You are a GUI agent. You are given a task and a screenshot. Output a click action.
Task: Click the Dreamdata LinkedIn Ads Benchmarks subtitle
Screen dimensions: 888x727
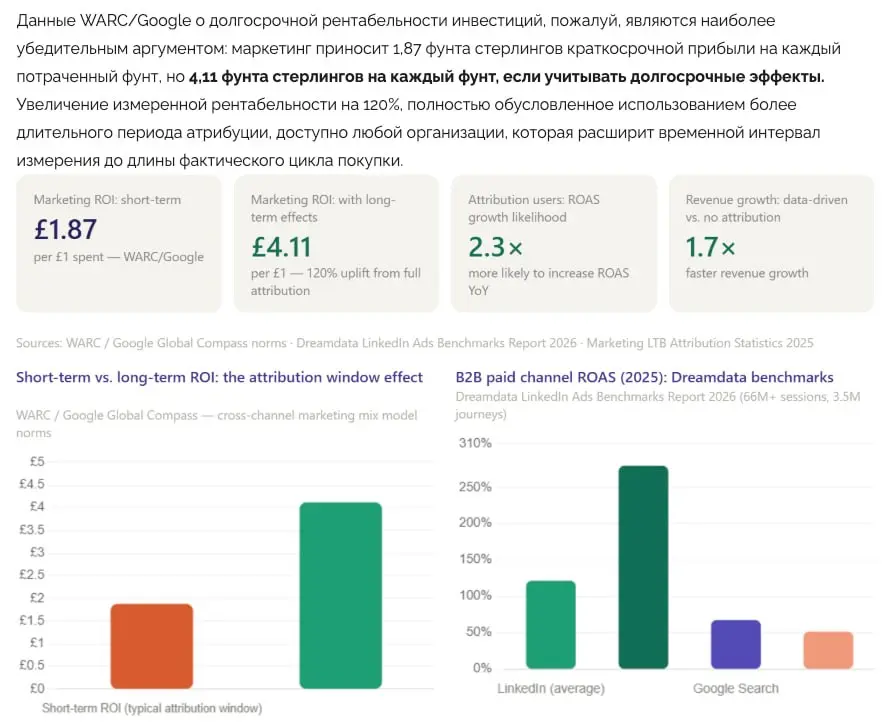[x=658, y=405]
